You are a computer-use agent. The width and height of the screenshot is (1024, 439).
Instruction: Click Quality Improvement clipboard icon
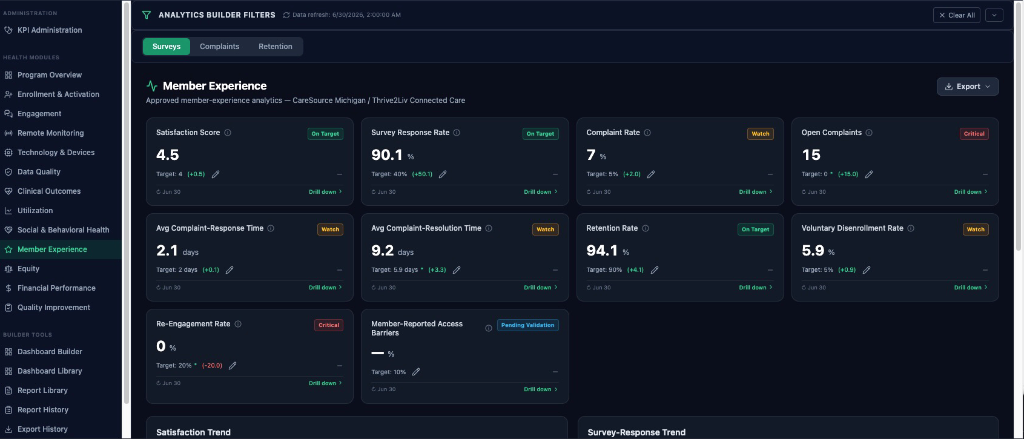click(x=8, y=308)
